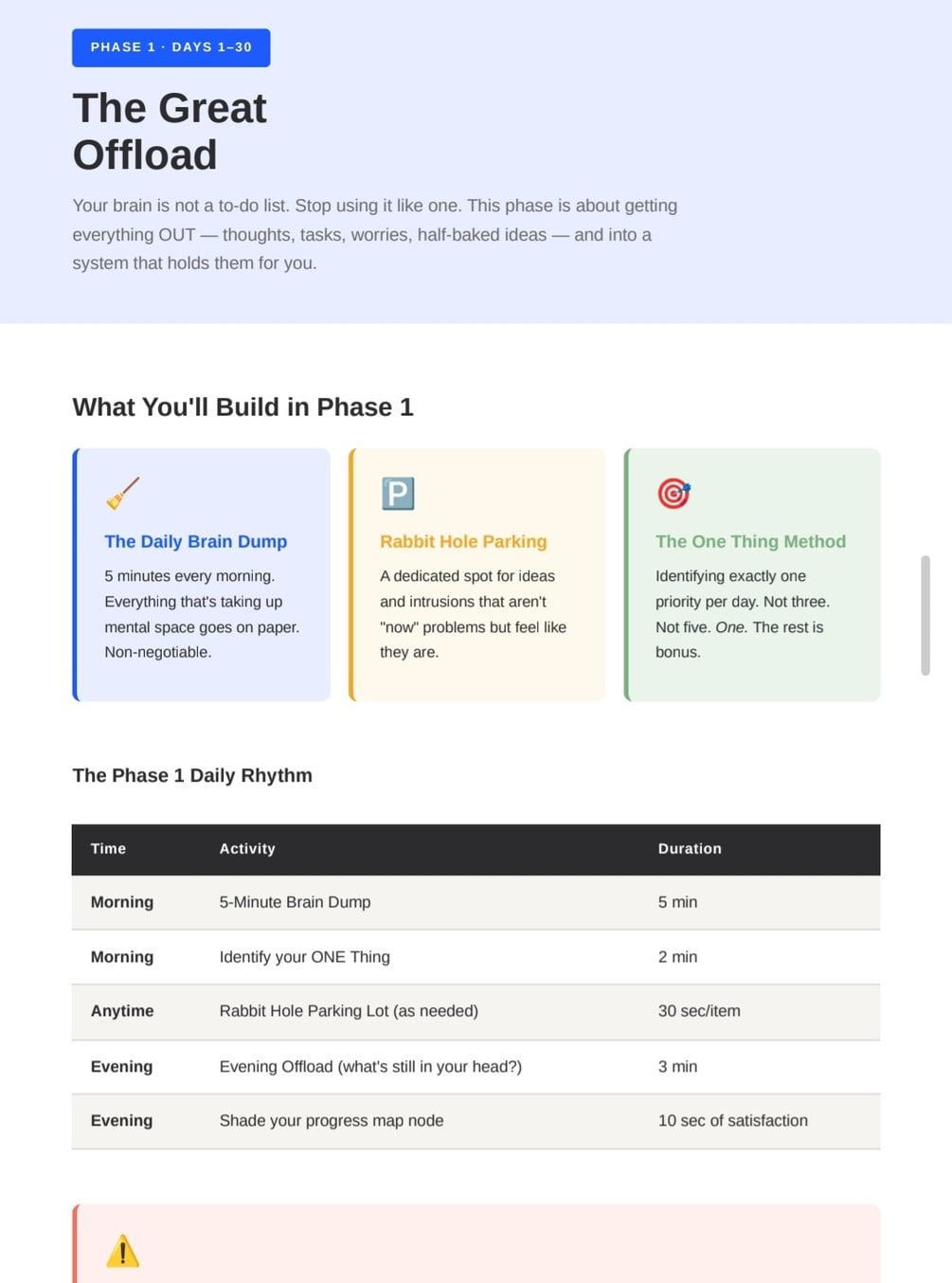Image resolution: width=952 pixels, height=1283 pixels.
Task: Select The One Thing Method heading
Action: tap(750, 541)
